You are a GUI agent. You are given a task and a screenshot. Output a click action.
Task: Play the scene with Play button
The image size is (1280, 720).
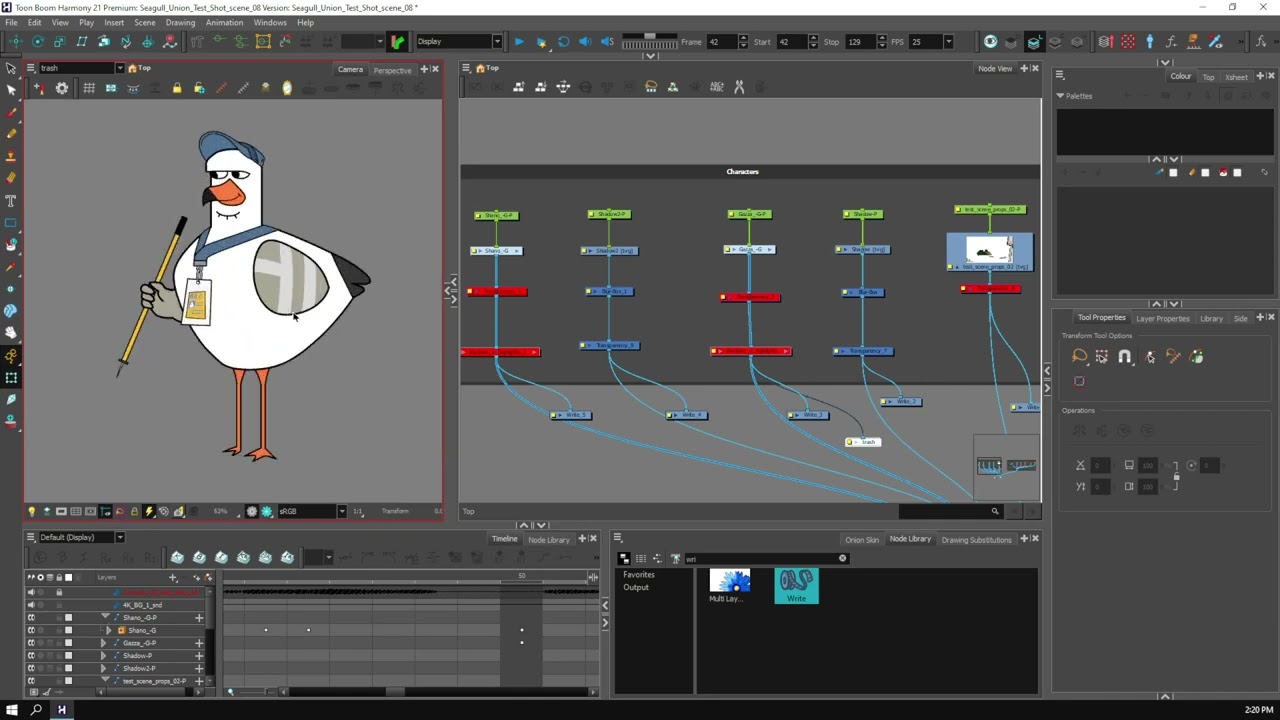pyautogui.click(x=518, y=42)
